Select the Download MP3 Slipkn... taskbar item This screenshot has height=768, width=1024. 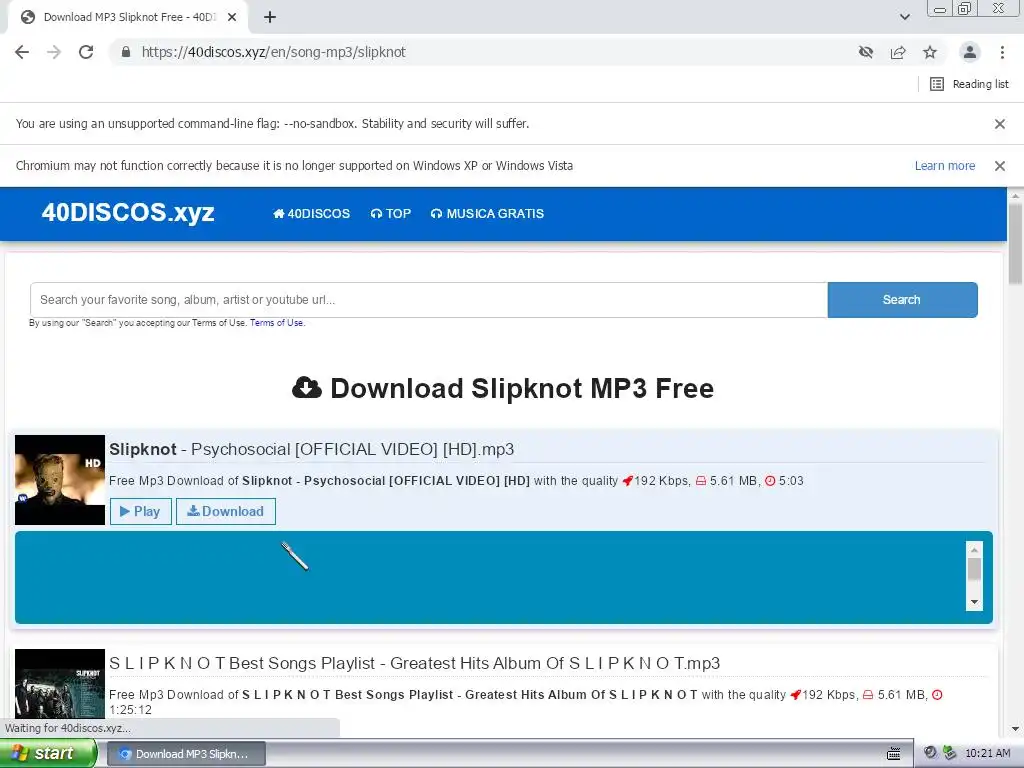click(x=186, y=754)
